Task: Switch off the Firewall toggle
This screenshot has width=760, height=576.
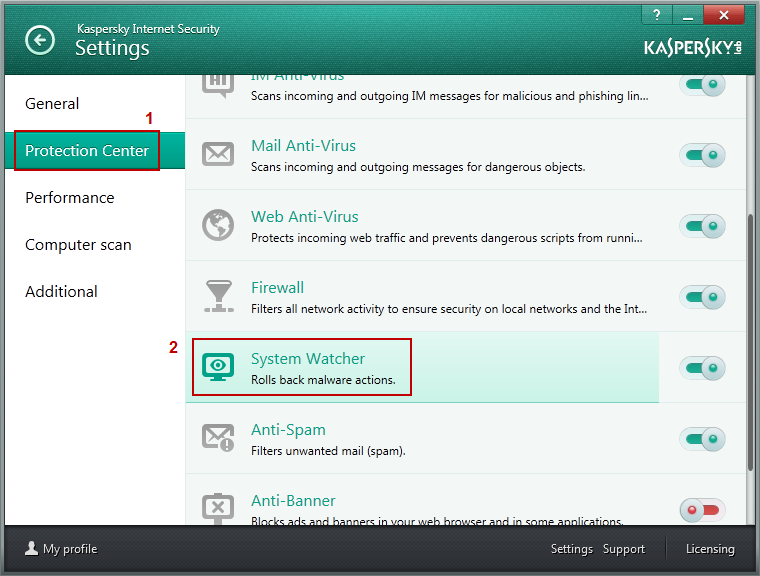Action: tap(702, 297)
